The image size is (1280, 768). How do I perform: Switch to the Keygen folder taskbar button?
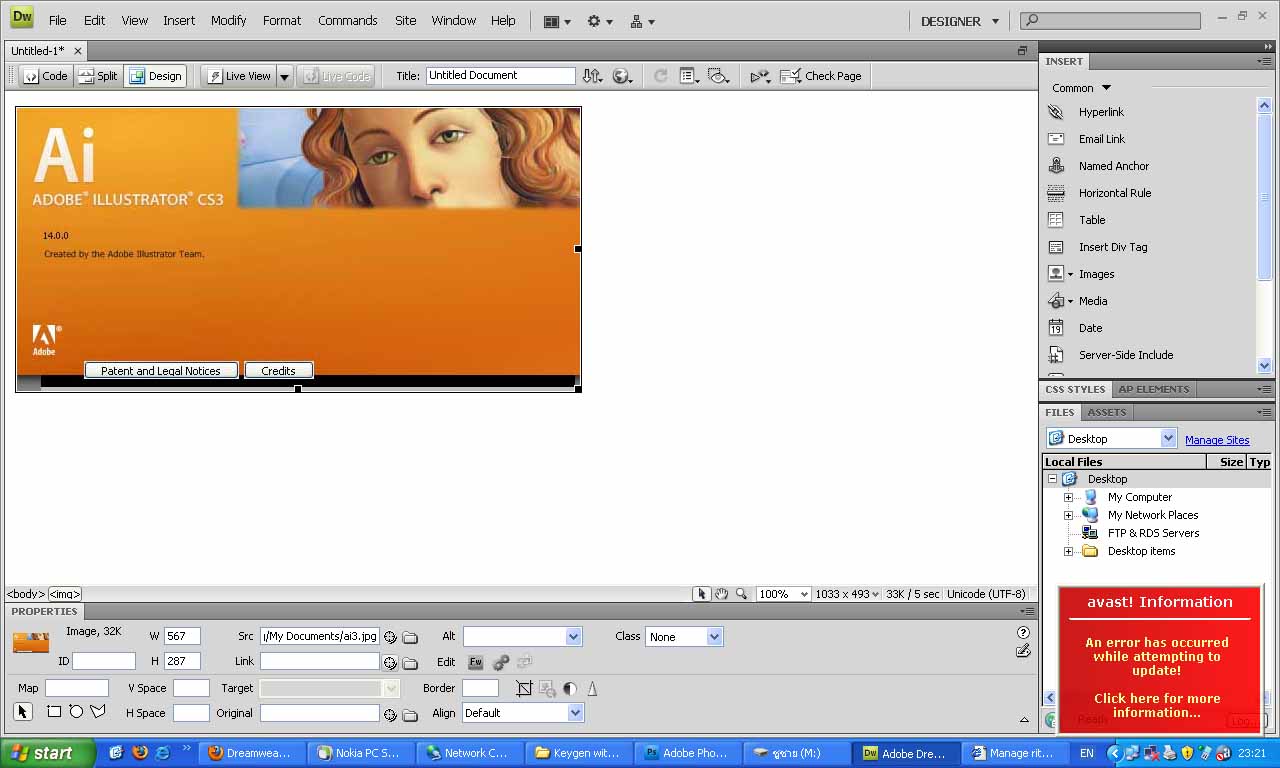point(579,753)
